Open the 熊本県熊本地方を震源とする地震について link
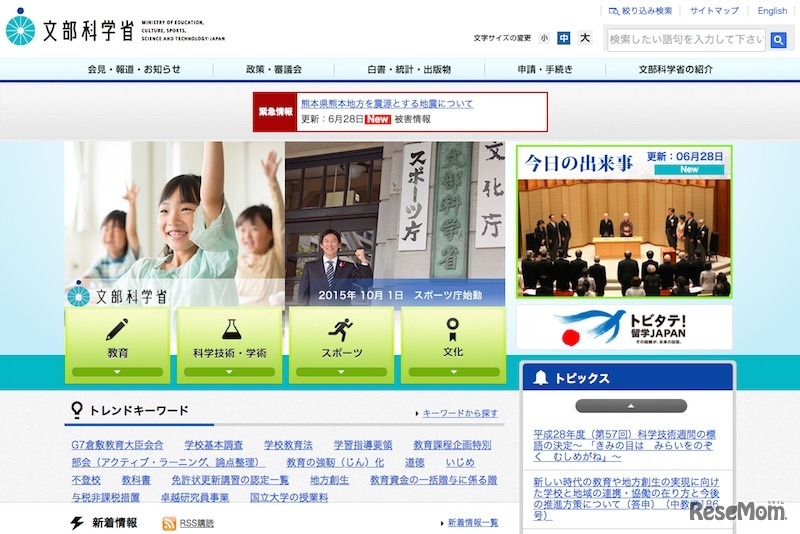800x534 pixels. pyautogui.click(x=387, y=104)
